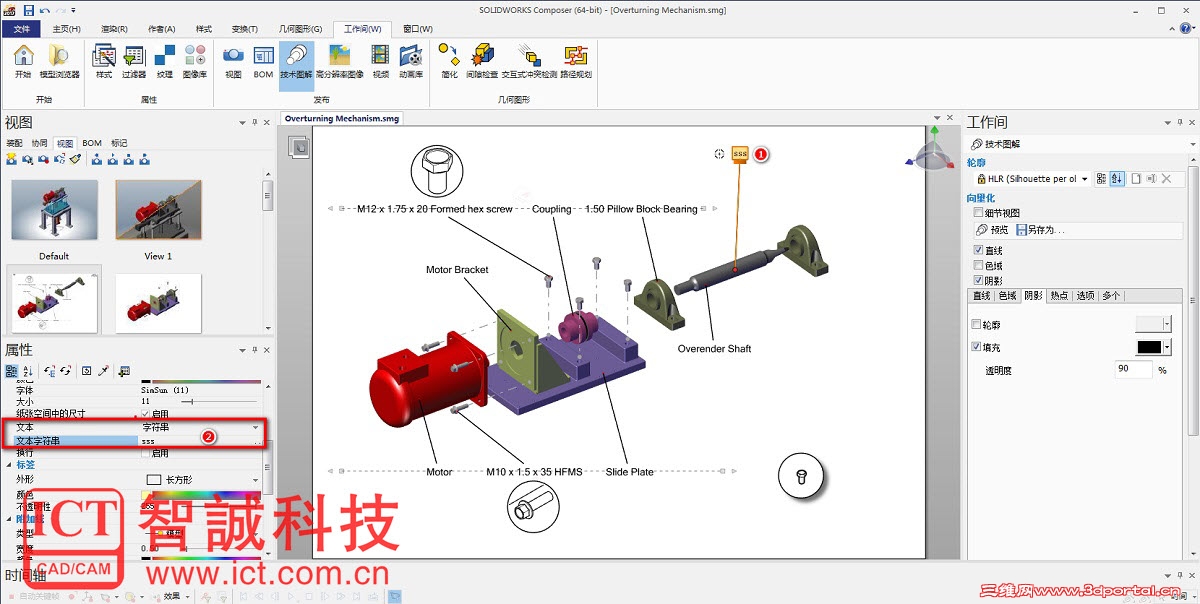Click the sss text string value field
The image size is (1200, 604).
click(195, 440)
